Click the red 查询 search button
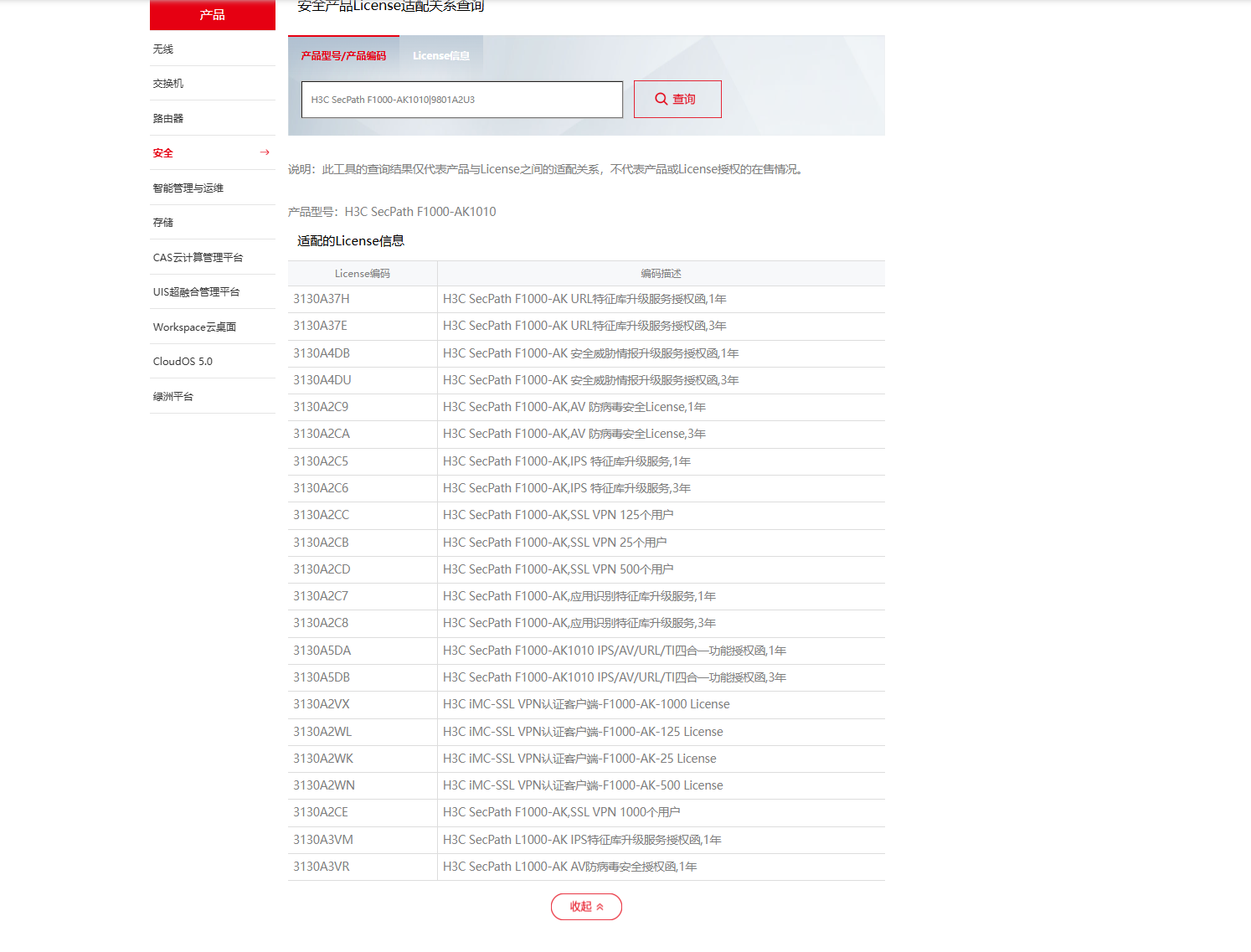The image size is (1251, 952). pyautogui.click(x=677, y=99)
